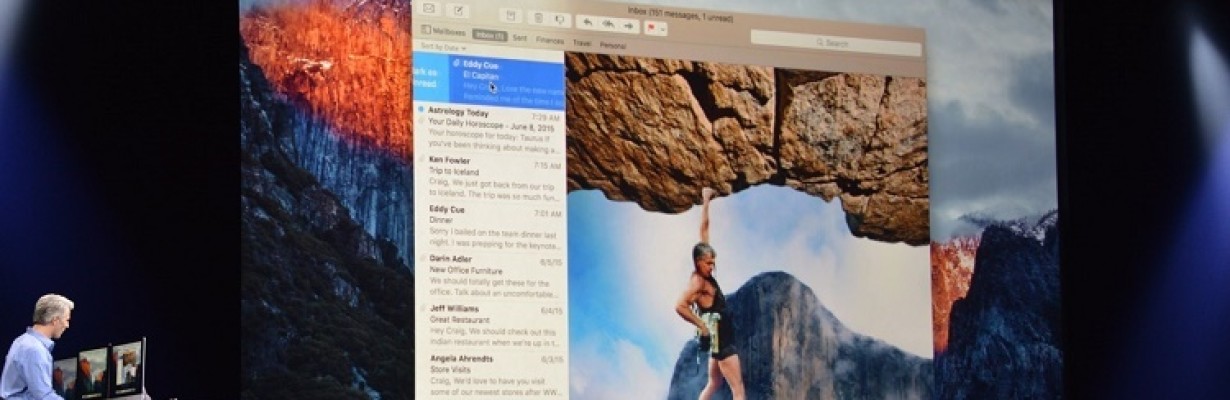This screenshot has width=1230, height=400.
Task: Flag the message with red flag
Action: pos(652,28)
